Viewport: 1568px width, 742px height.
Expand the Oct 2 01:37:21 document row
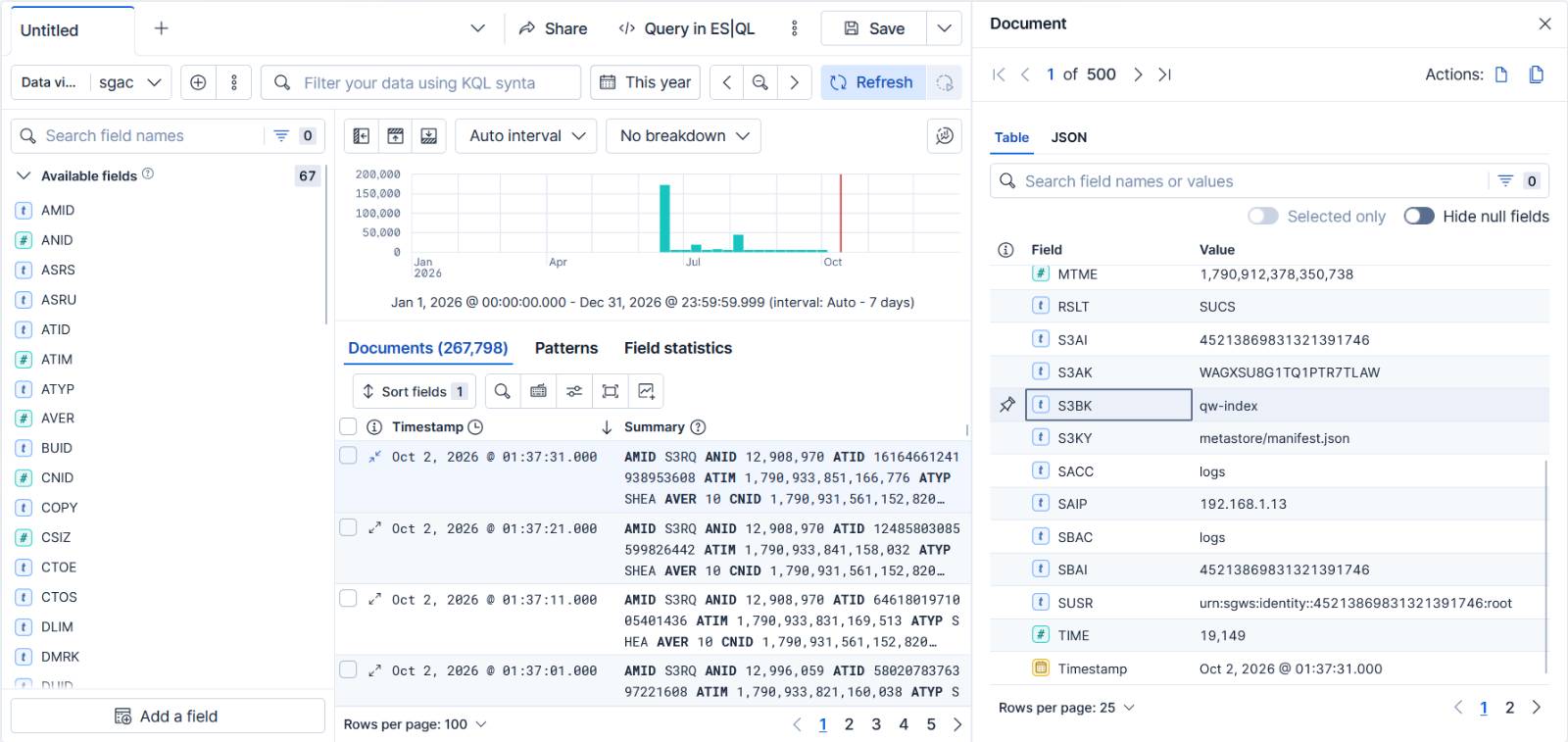[x=374, y=527]
